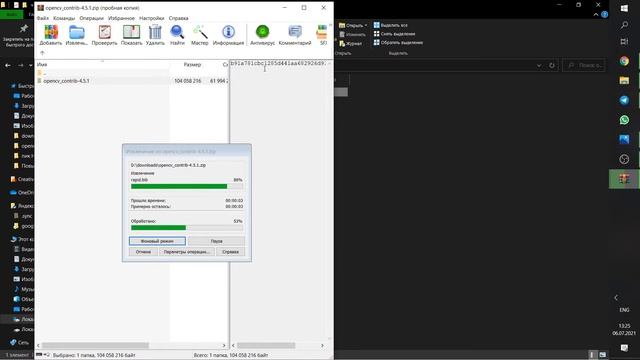The image size is (640, 360).
Task: Click the Антивирус (Virus scan) green icon
Action: click(x=262, y=35)
